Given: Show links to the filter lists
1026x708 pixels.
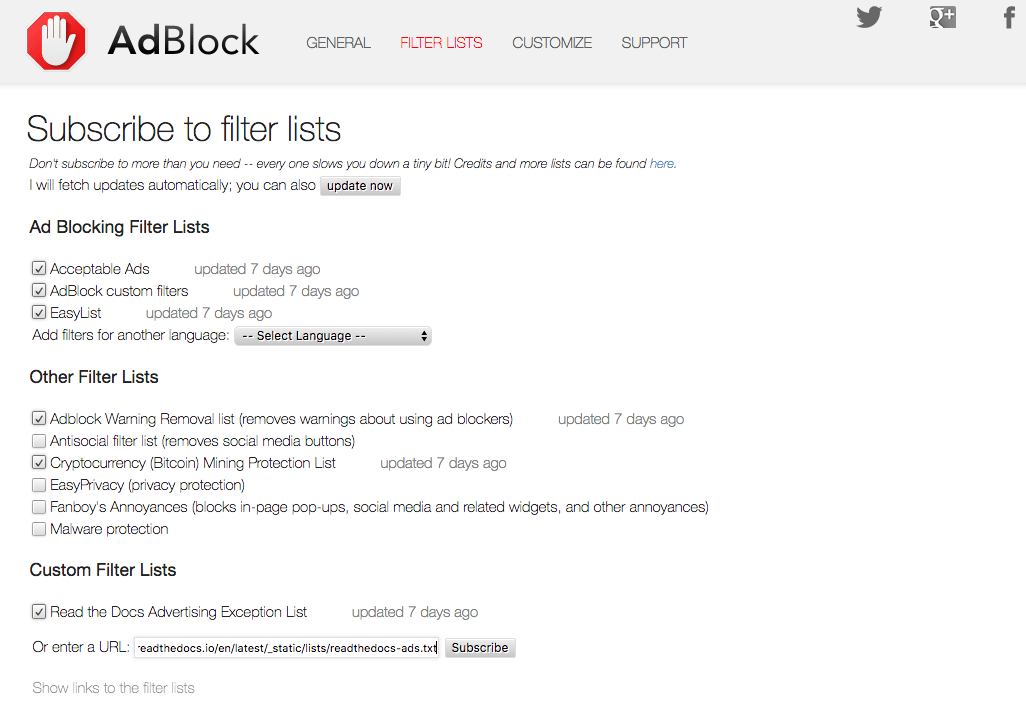Looking at the screenshot, I should (x=113, y=687).
